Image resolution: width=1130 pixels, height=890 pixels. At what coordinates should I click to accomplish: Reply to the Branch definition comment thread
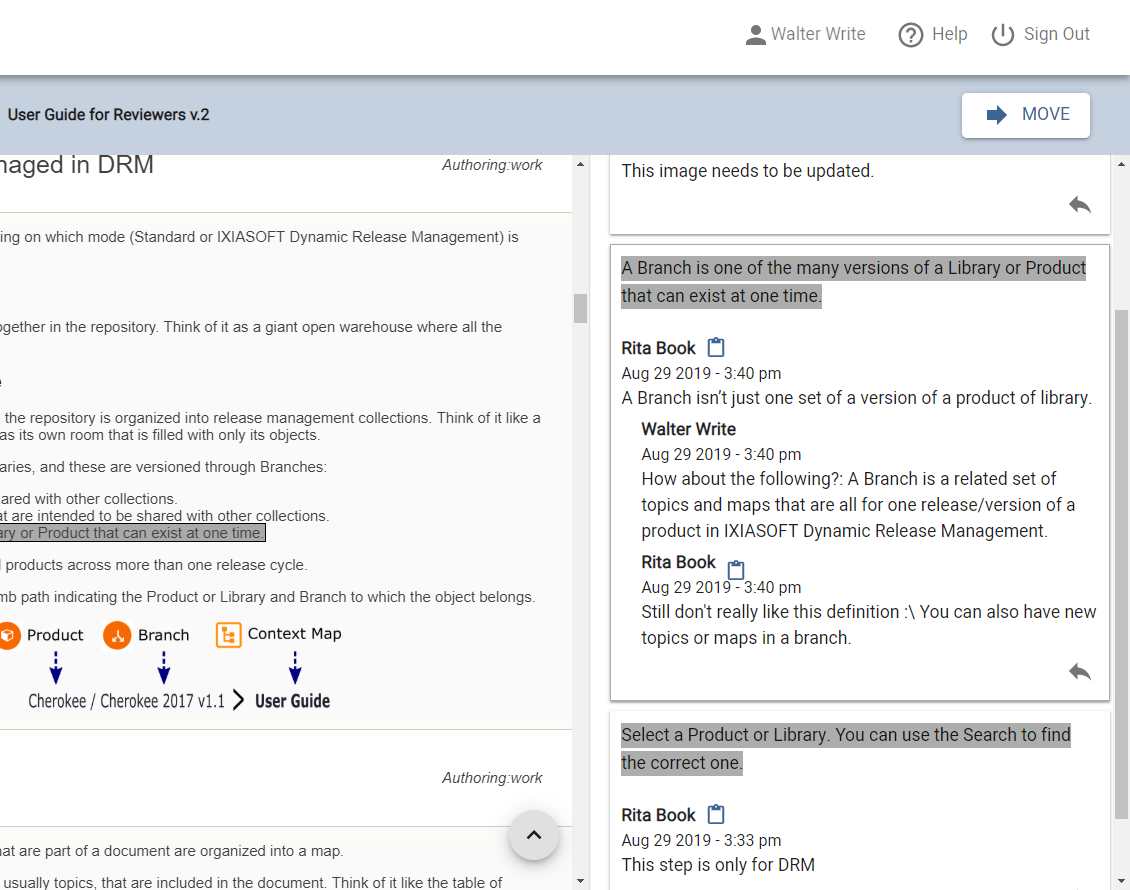pyautogui.click(x=1080, y=672)
